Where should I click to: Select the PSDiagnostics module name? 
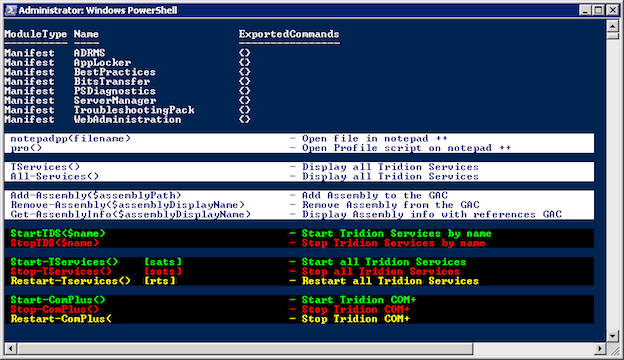pos(115,91)
